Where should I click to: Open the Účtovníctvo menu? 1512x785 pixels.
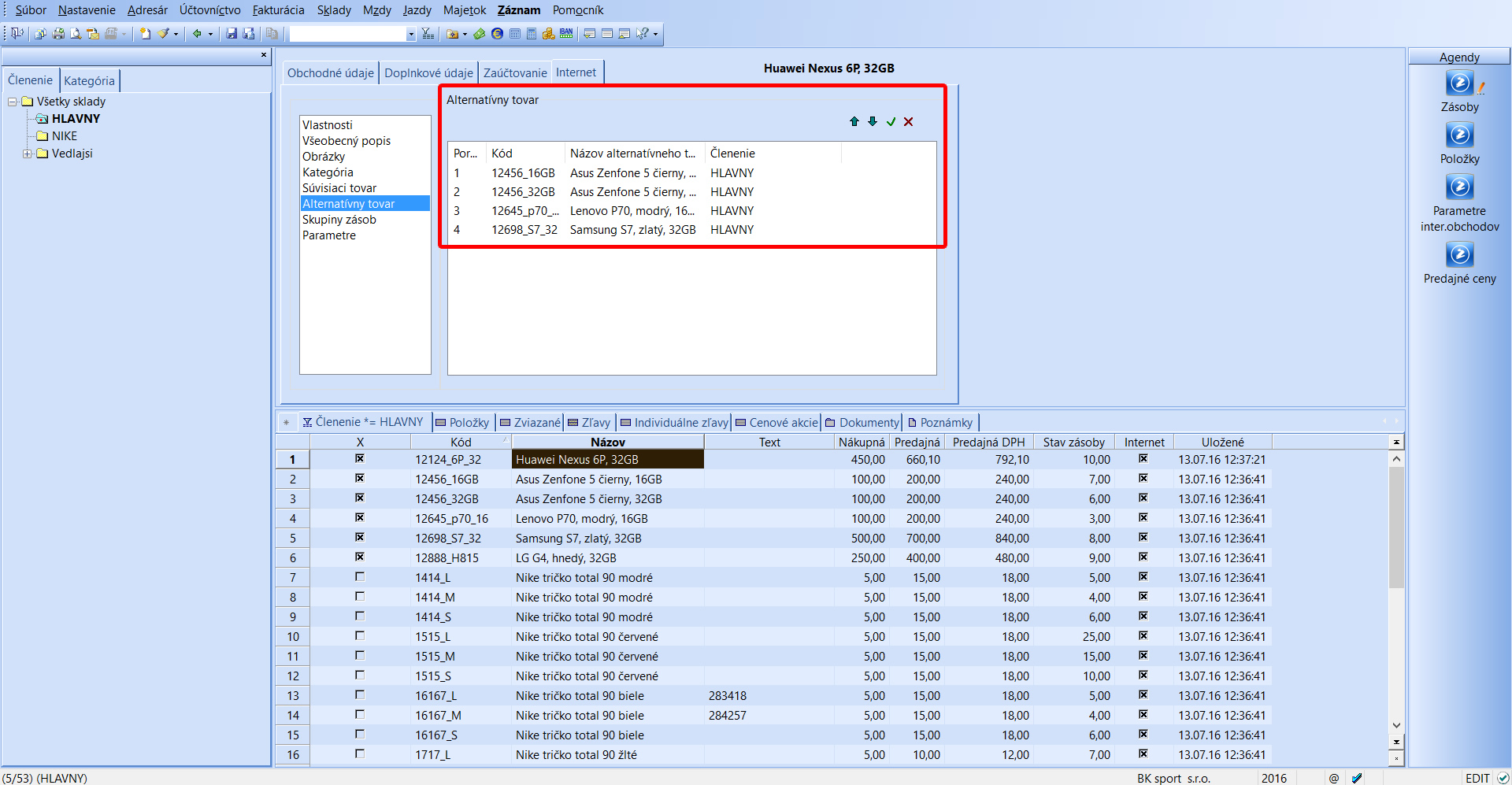(x=210, y=10)
